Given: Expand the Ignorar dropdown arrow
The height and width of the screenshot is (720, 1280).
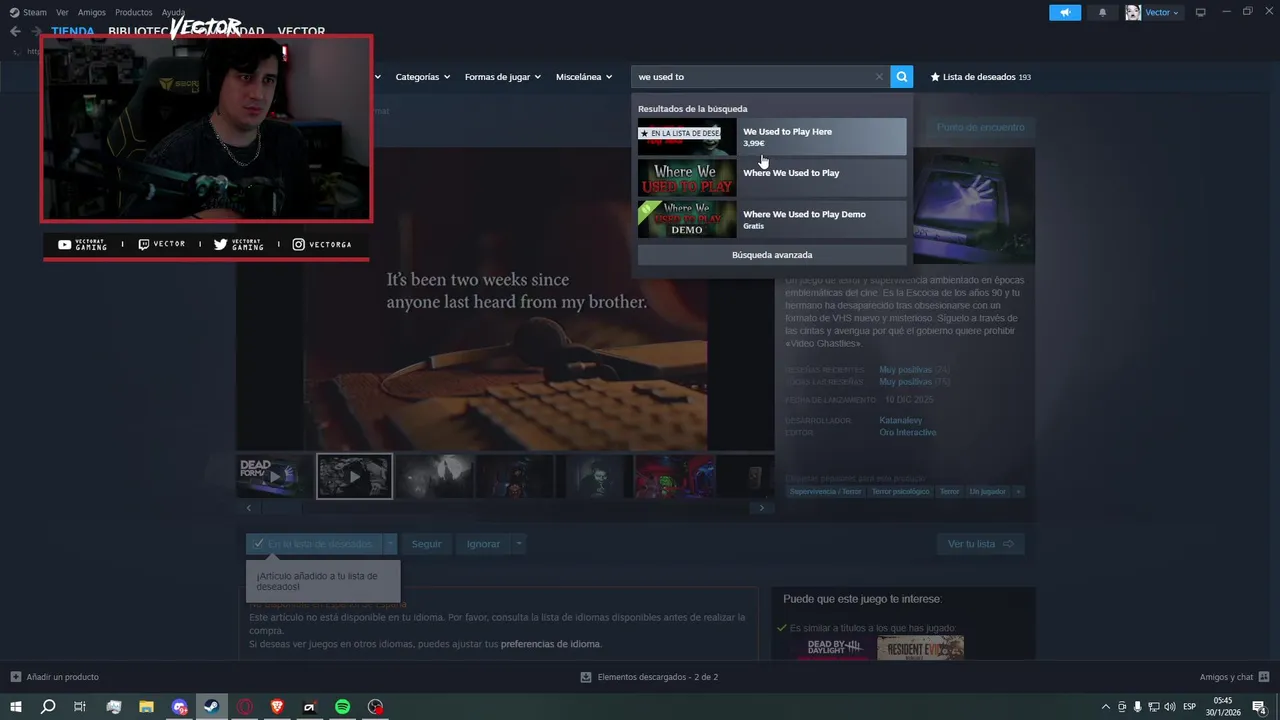Looking at the screenshot, I should tap(518, 544).
